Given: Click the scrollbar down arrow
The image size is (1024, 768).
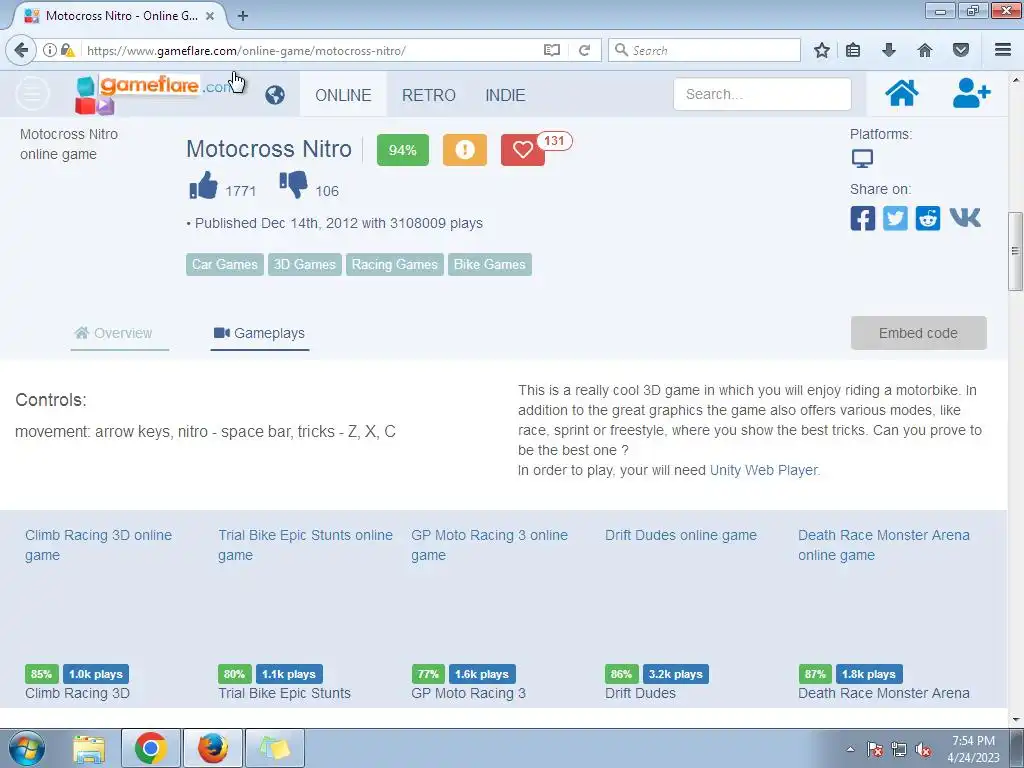Looking at the screenshot, I should click(1016, 719).
